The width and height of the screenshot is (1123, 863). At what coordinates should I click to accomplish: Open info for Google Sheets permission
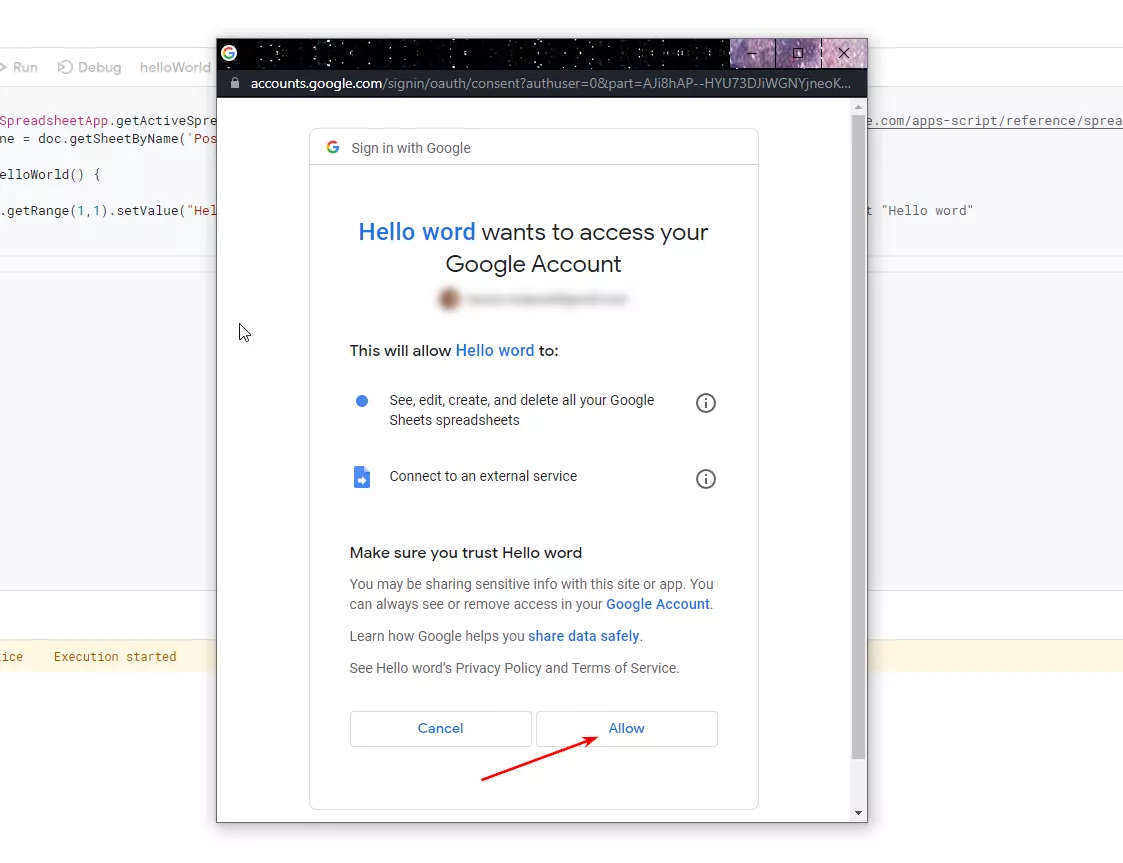705,403
